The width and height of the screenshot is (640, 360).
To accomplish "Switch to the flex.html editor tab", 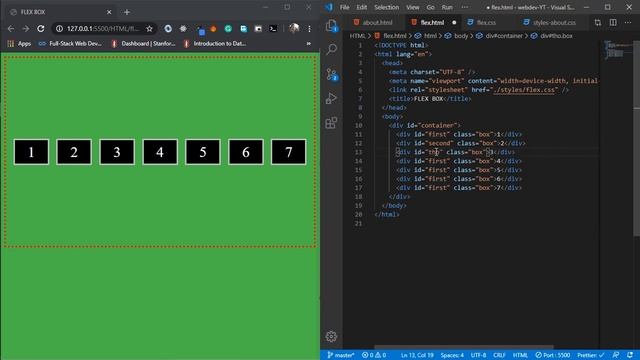I will [433, 22].
